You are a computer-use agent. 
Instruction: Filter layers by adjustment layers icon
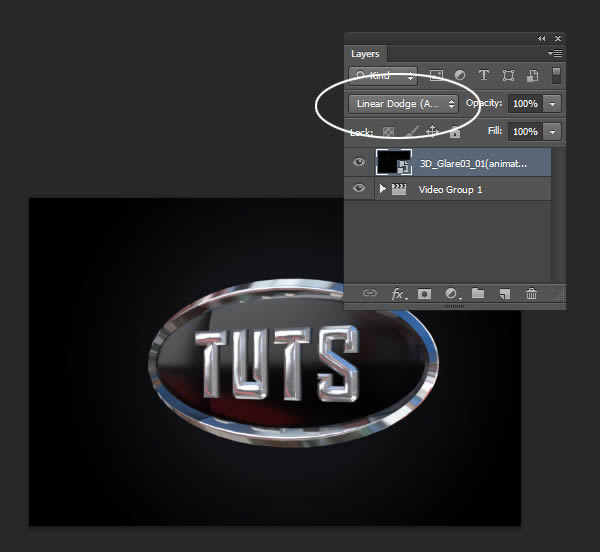pyautogui.click(x=460, y=75)
